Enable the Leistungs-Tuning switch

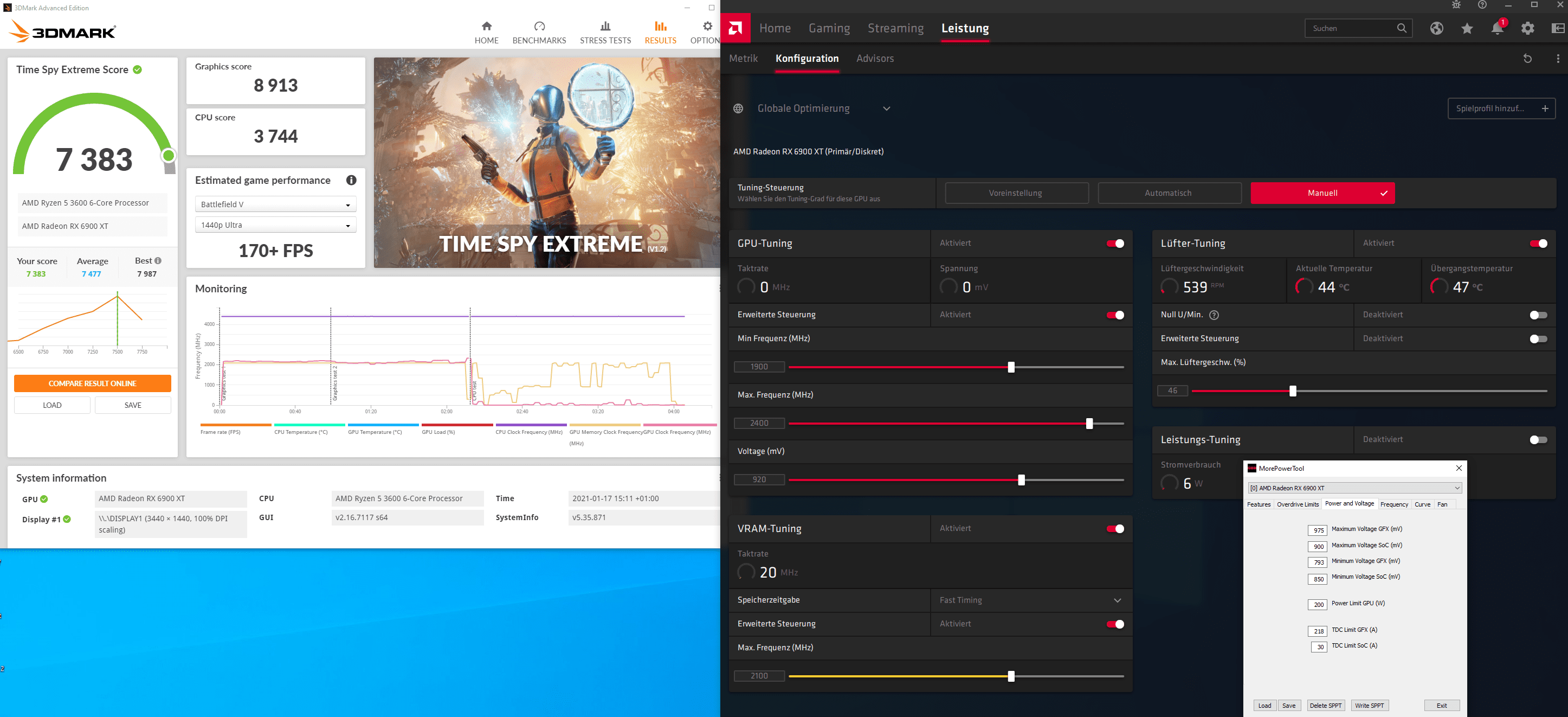[1538, 440]
